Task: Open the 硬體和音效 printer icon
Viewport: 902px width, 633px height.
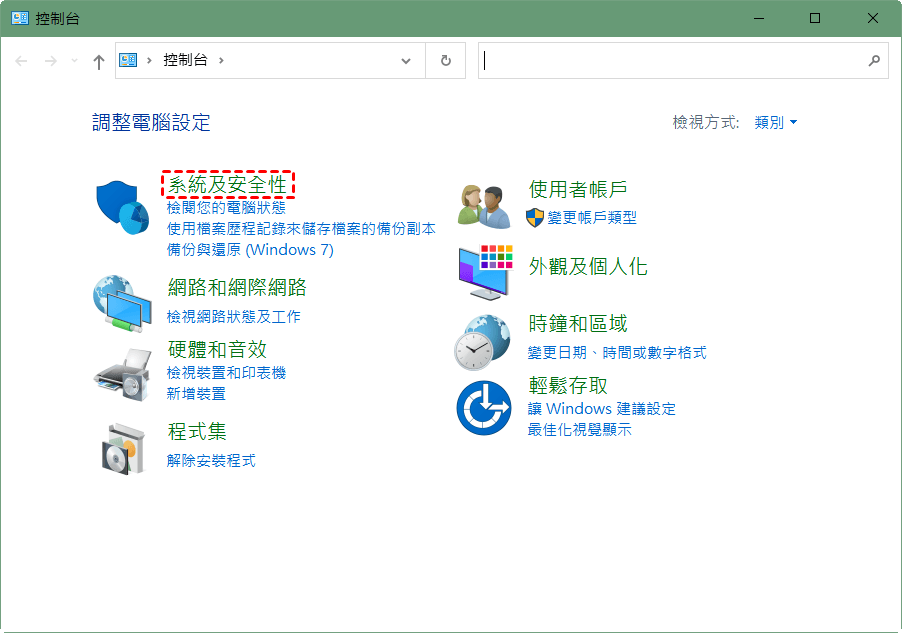Action: 122,375
